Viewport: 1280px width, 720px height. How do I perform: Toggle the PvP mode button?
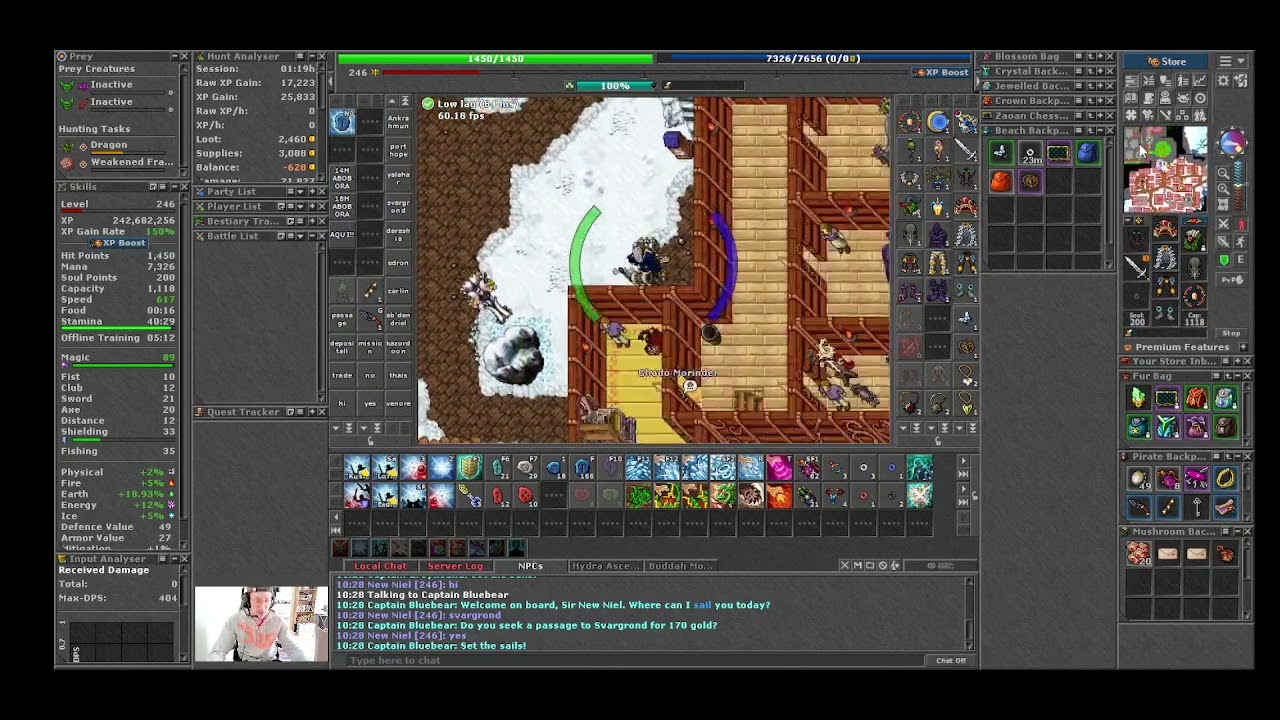tap(1232, 280)
